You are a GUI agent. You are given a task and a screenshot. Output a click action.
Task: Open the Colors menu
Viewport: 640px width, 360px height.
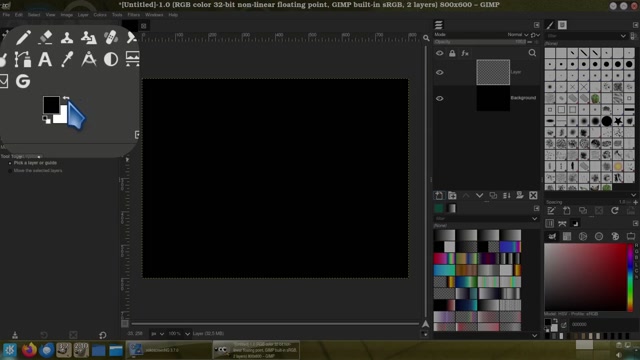click(100, 15)
